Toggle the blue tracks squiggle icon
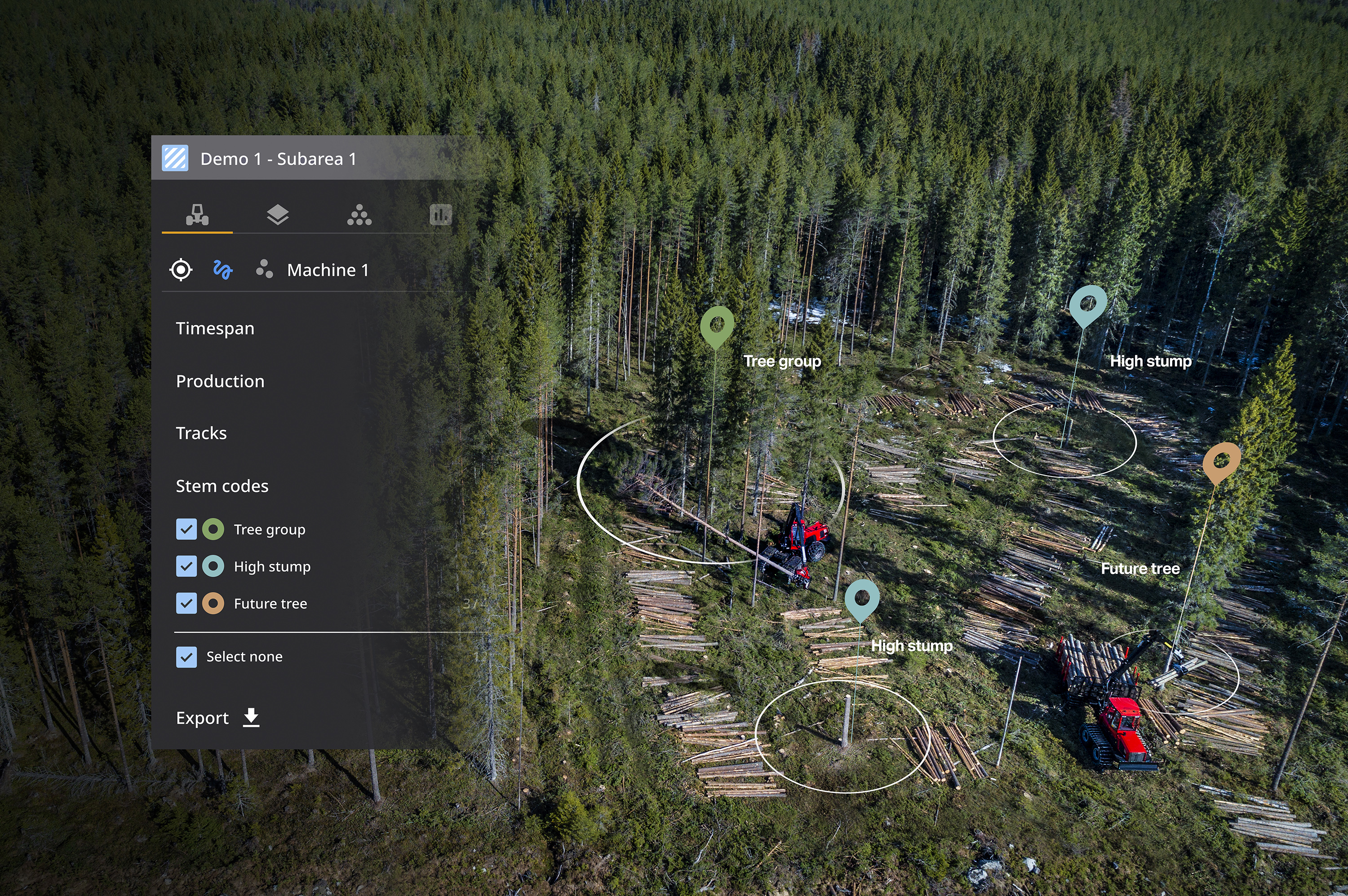 click(222, 270)
